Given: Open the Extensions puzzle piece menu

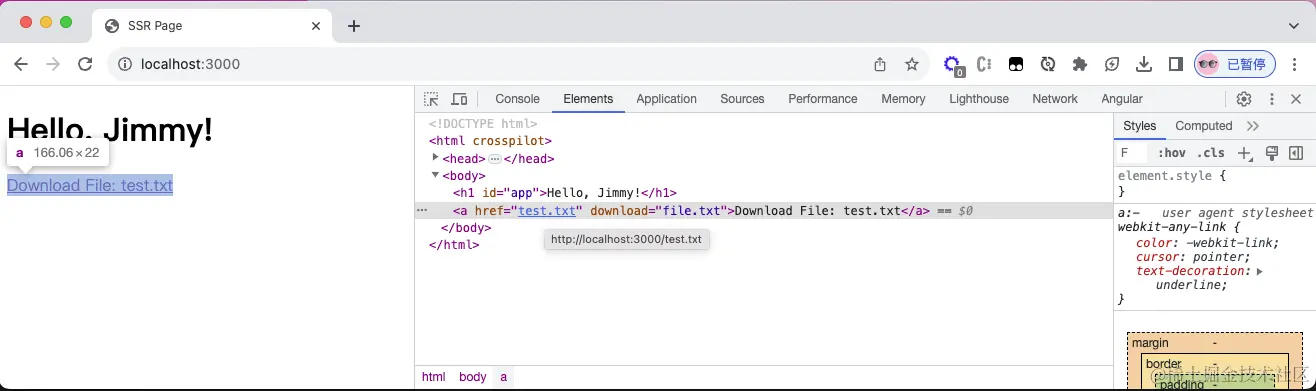Looking at the screenshot, I should (1079, 64).
